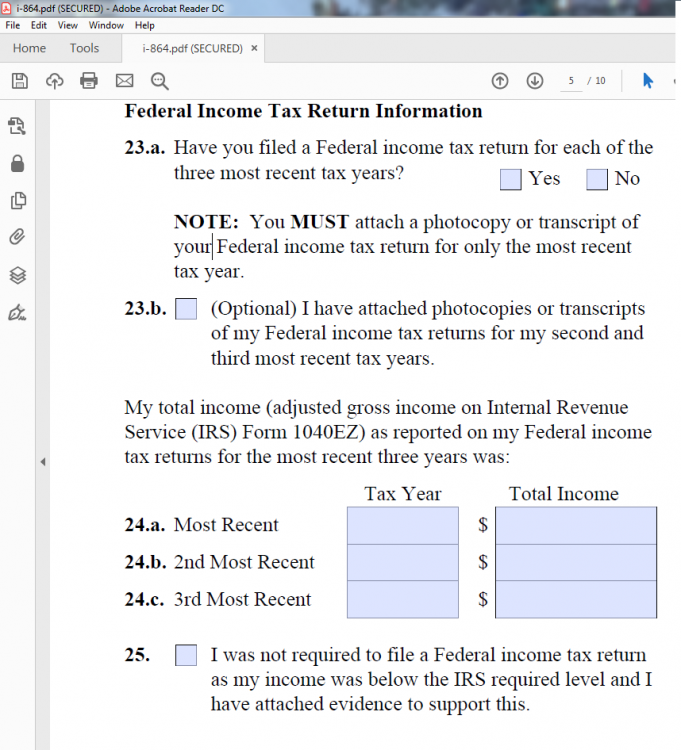The height and width of the screenshot is (750, 681).
Task: Open the Window menu
Action: click(106, 25)
